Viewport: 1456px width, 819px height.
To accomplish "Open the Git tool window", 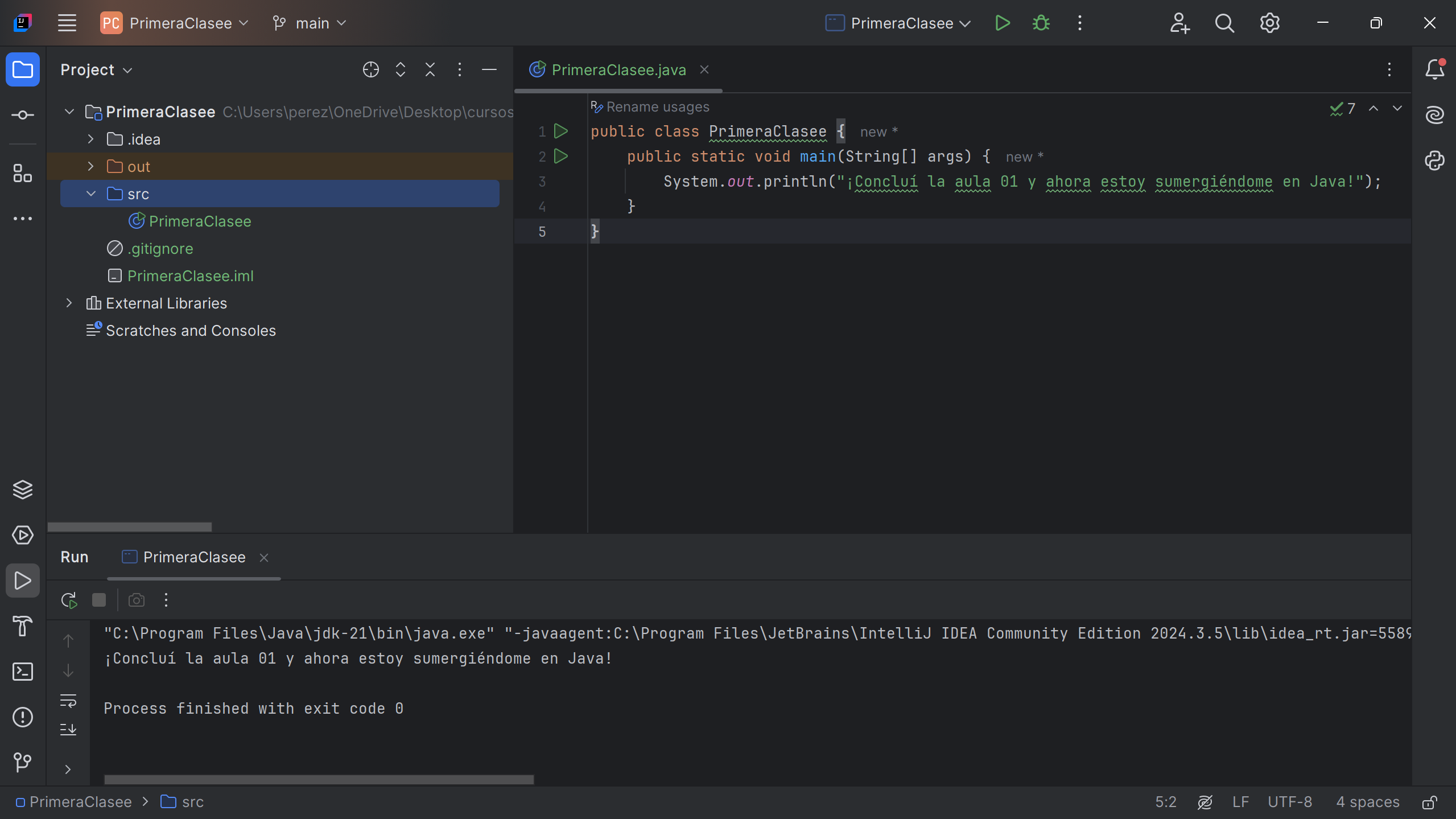I will pyautogui.click(x=23, y=762).
